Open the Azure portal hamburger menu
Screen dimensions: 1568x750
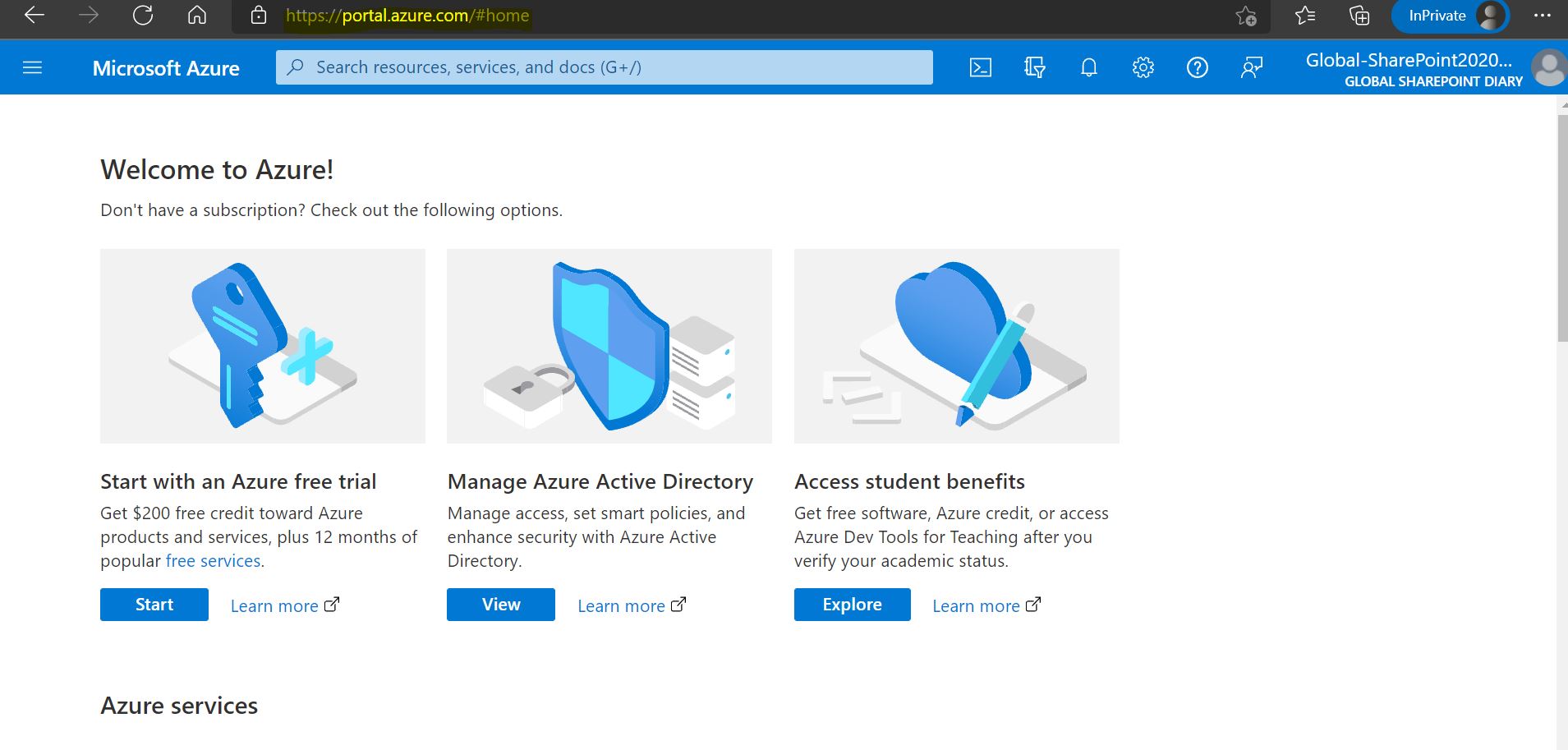point(32,67)
